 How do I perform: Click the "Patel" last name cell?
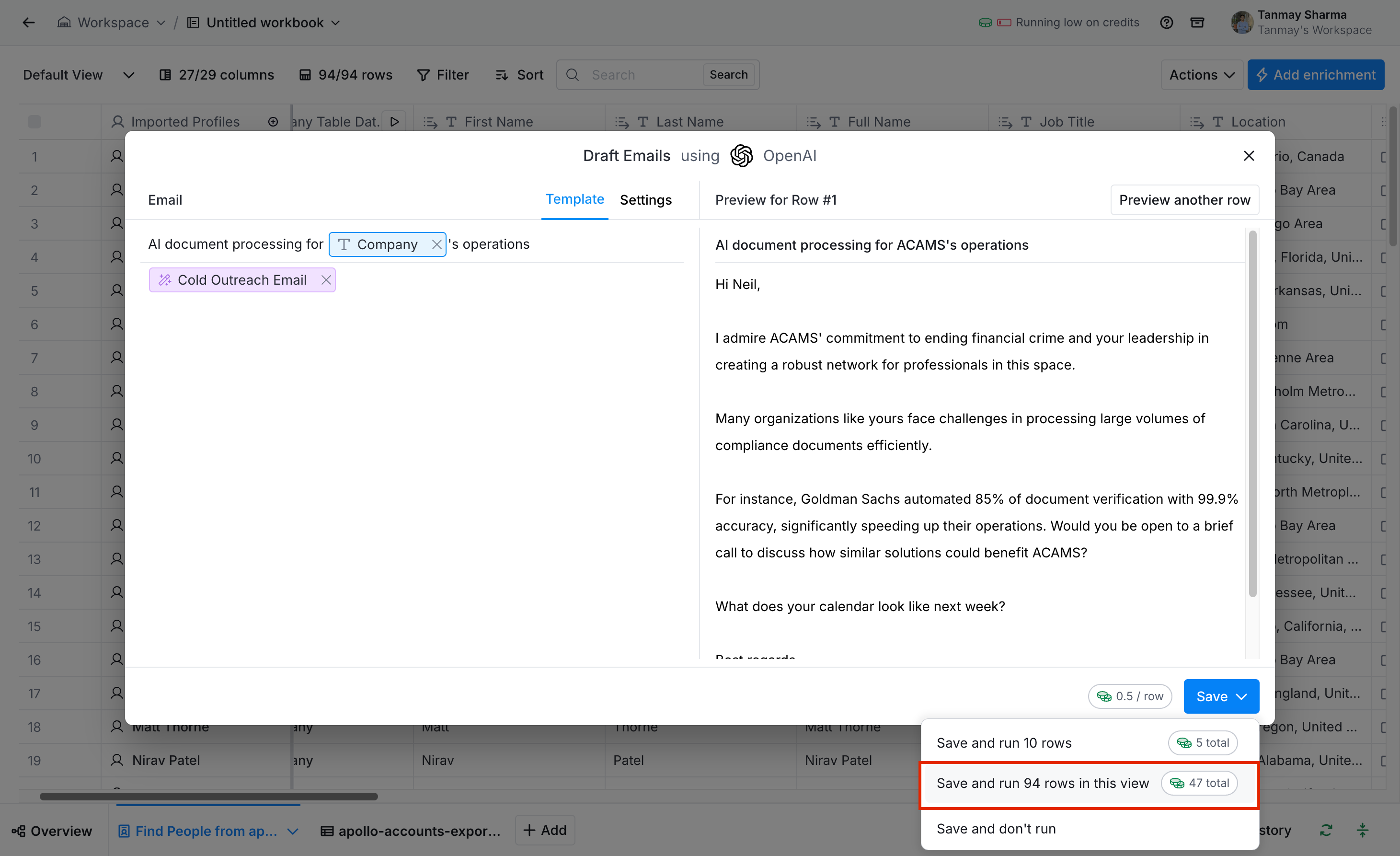700,761
